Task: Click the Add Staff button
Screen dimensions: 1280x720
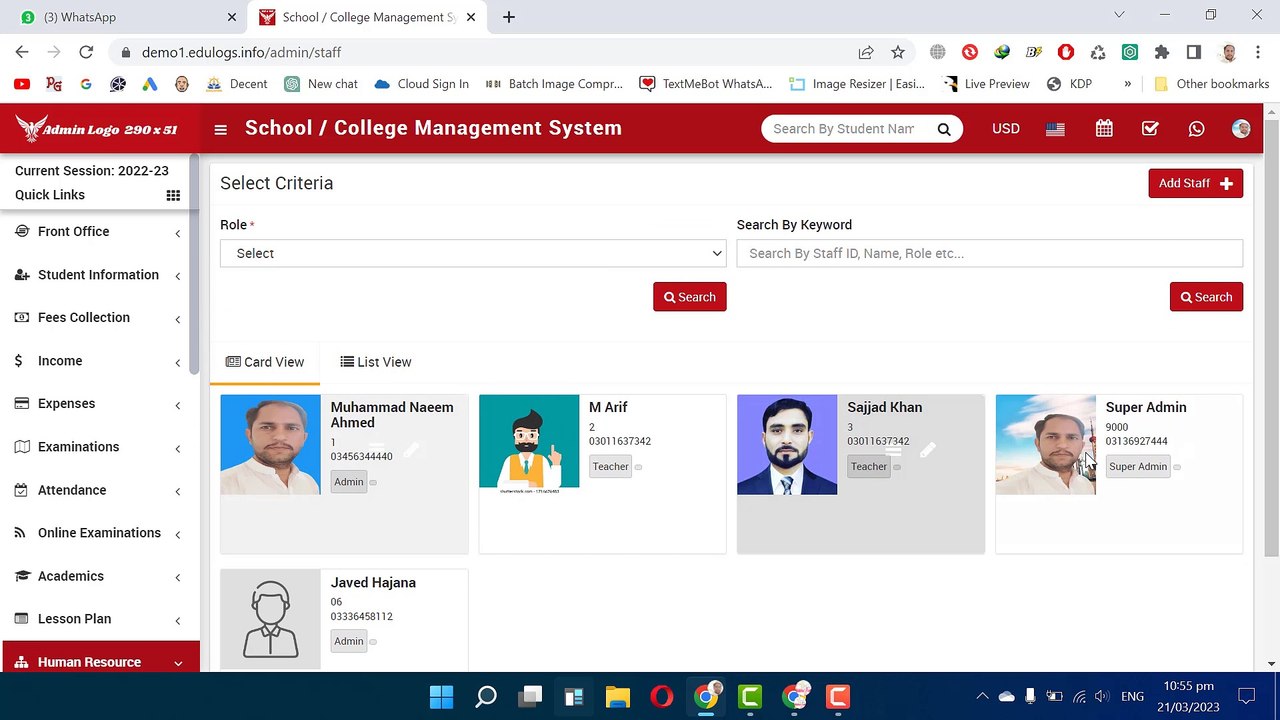Action: coord(1195,183)
